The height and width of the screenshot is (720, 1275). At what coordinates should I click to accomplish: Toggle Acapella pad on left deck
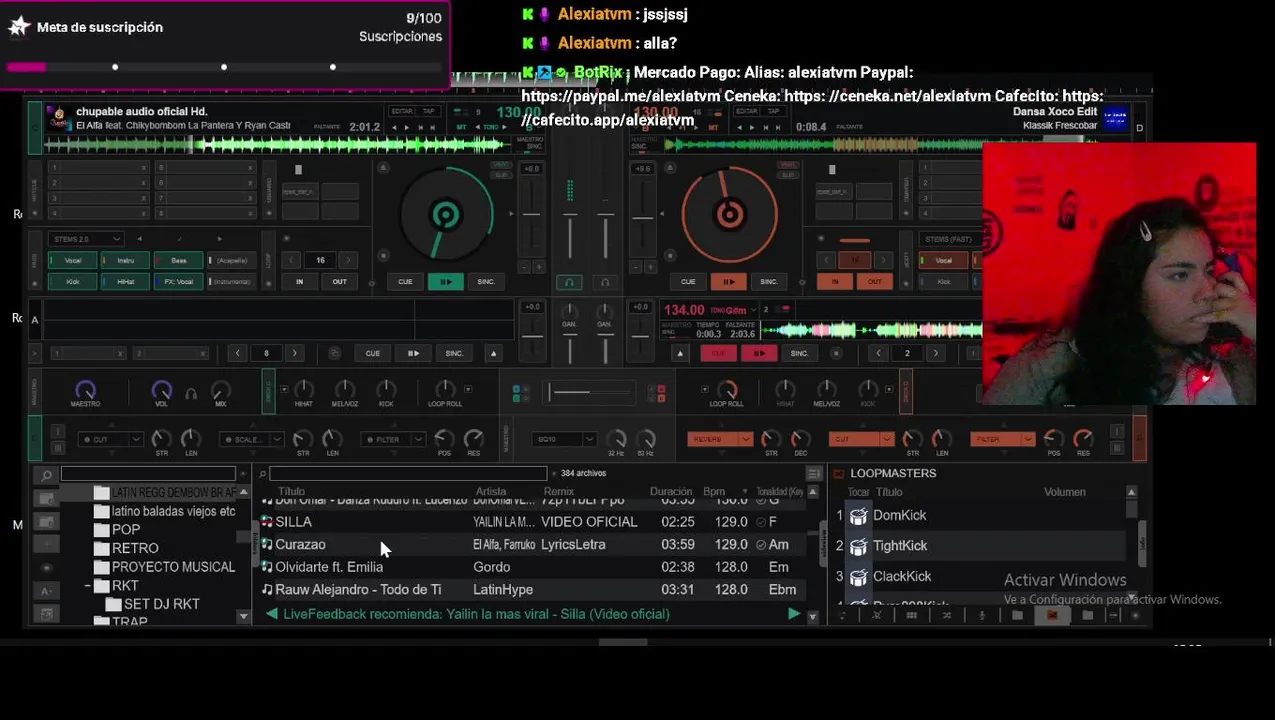coord(232,261)
